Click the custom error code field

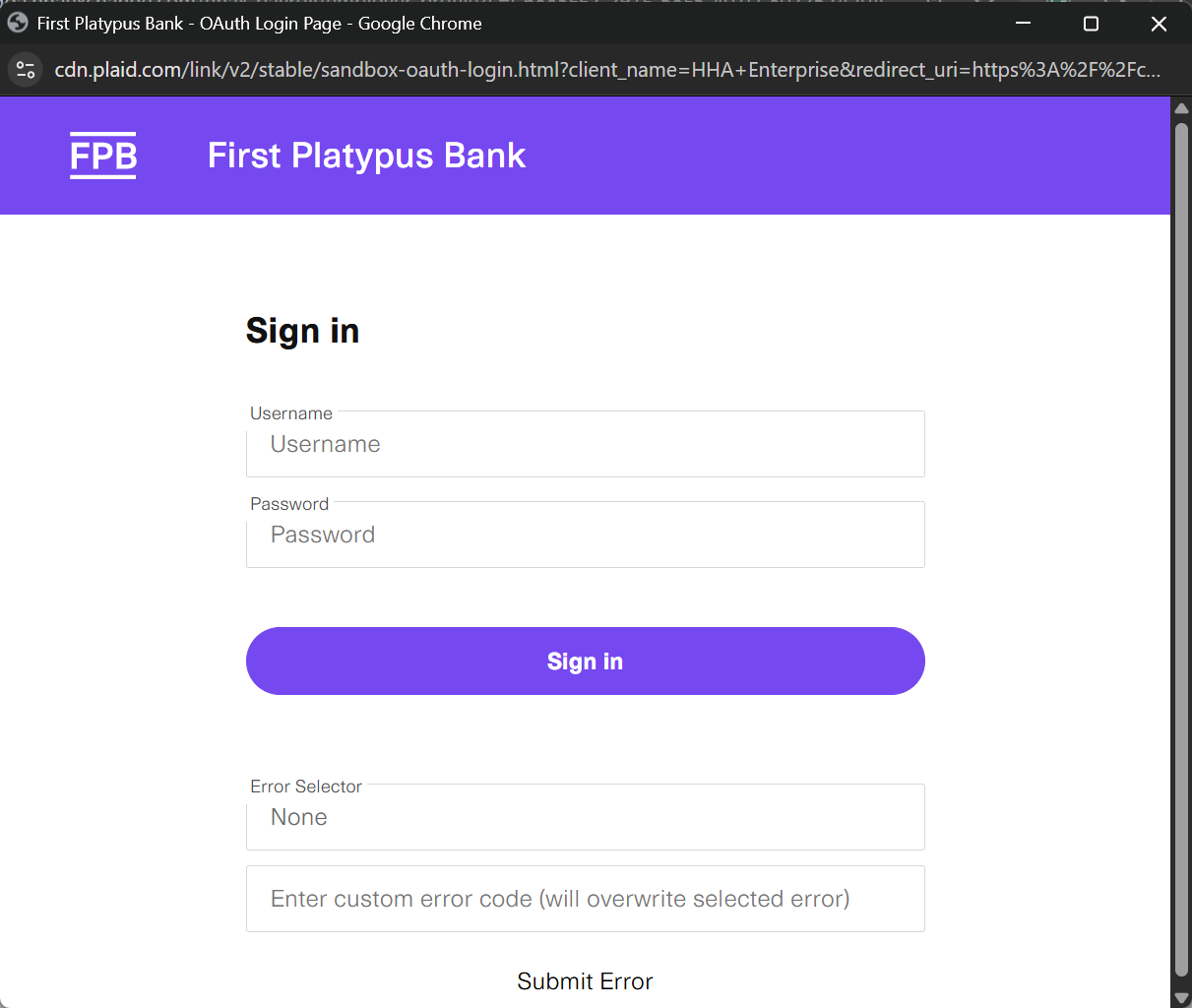(585, 899)
